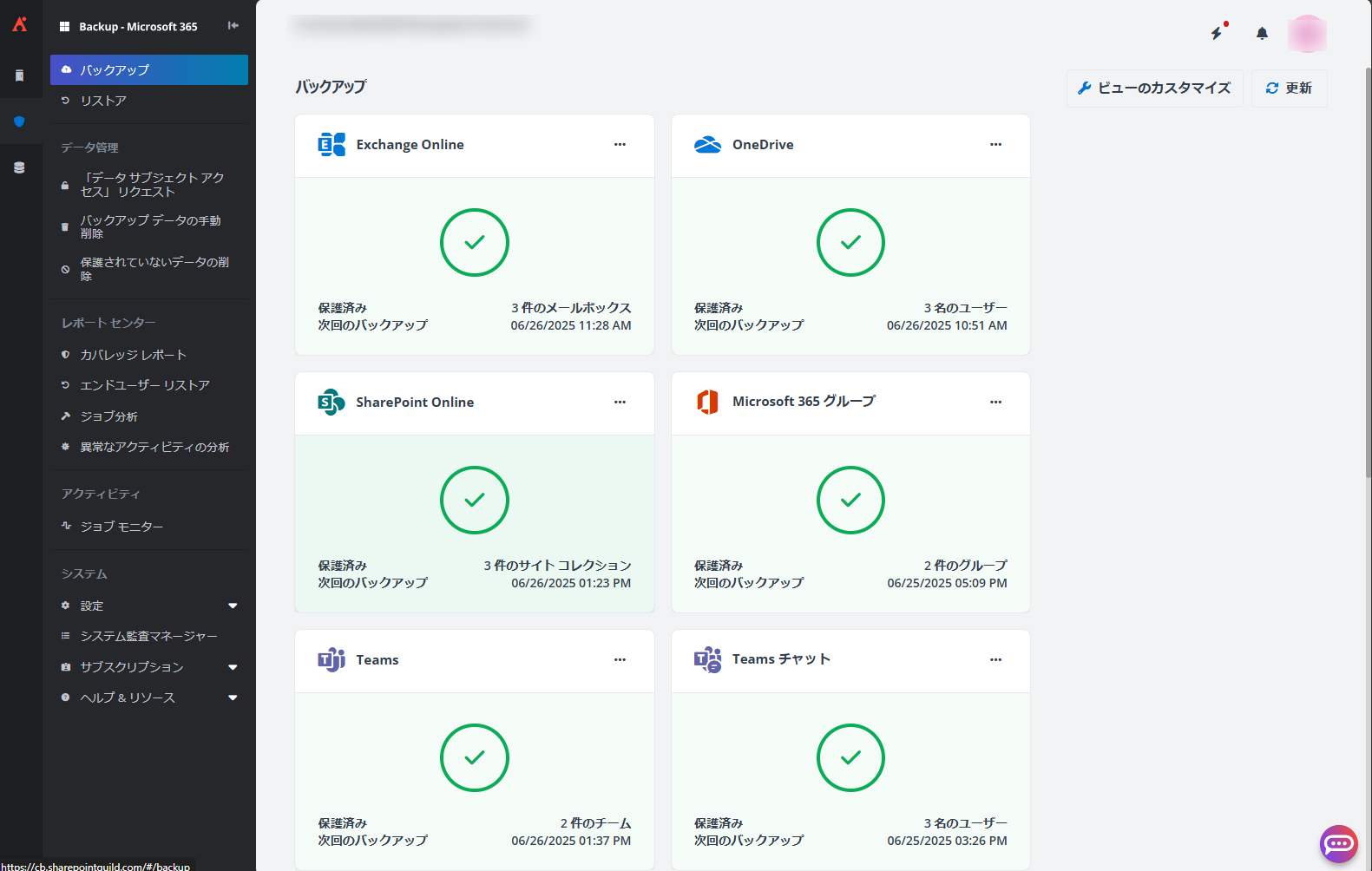1372x871 pixels.
Task: Click 3 件のサイト コレクション text
Action: [557, 566]
